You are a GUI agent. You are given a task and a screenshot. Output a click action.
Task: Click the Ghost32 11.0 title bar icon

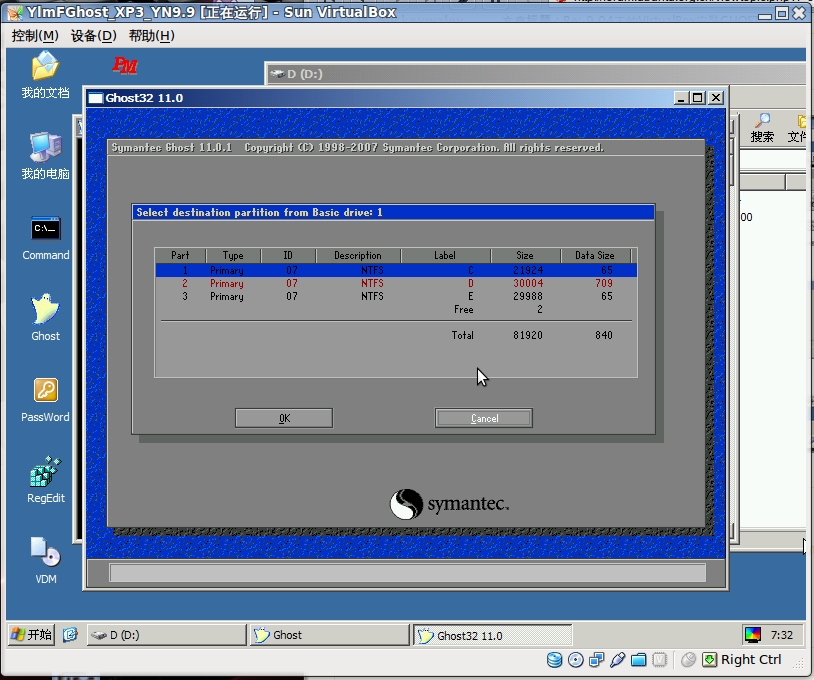[x=96, y=98]
